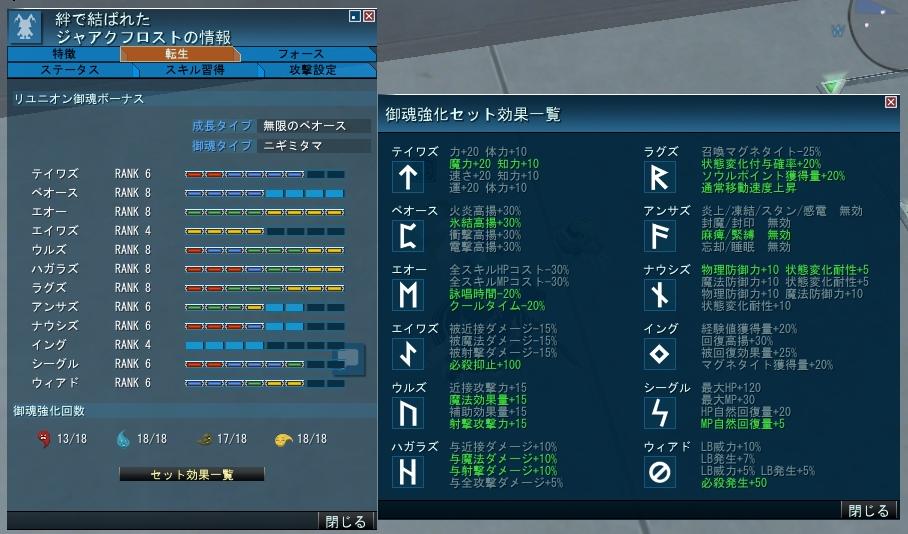Switch to the スキル習得 tab
The image size is (908, 534).
point(197,70)
